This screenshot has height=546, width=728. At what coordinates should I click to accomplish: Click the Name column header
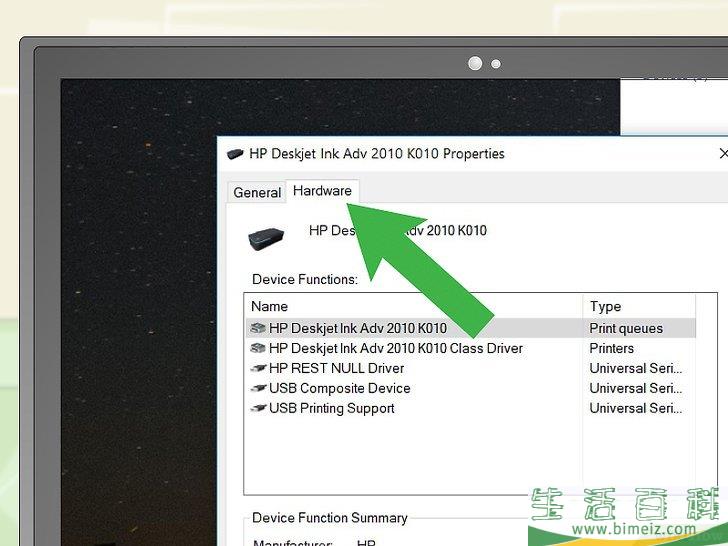413,306
